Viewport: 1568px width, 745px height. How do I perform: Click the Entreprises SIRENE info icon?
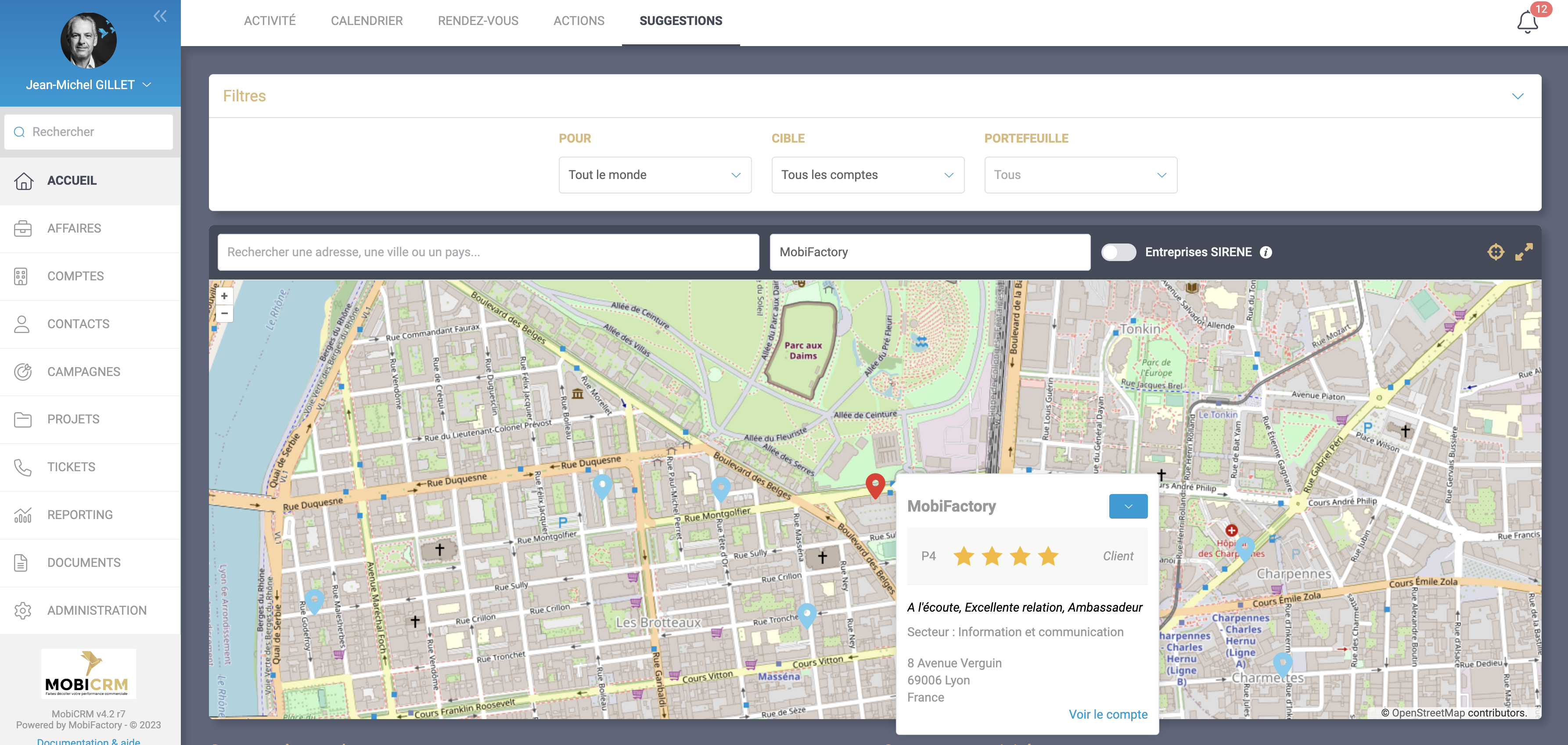point(1266,252)
